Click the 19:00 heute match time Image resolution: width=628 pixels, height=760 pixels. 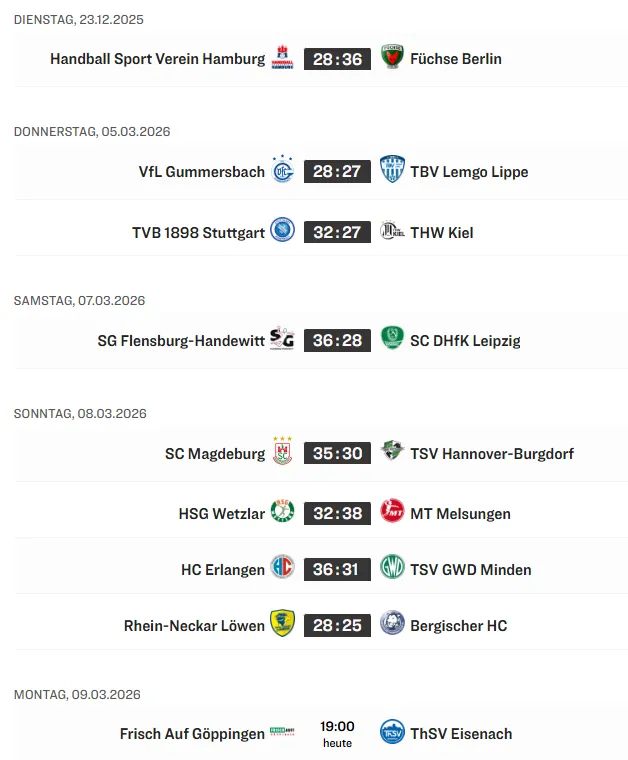tap(337, 733)
